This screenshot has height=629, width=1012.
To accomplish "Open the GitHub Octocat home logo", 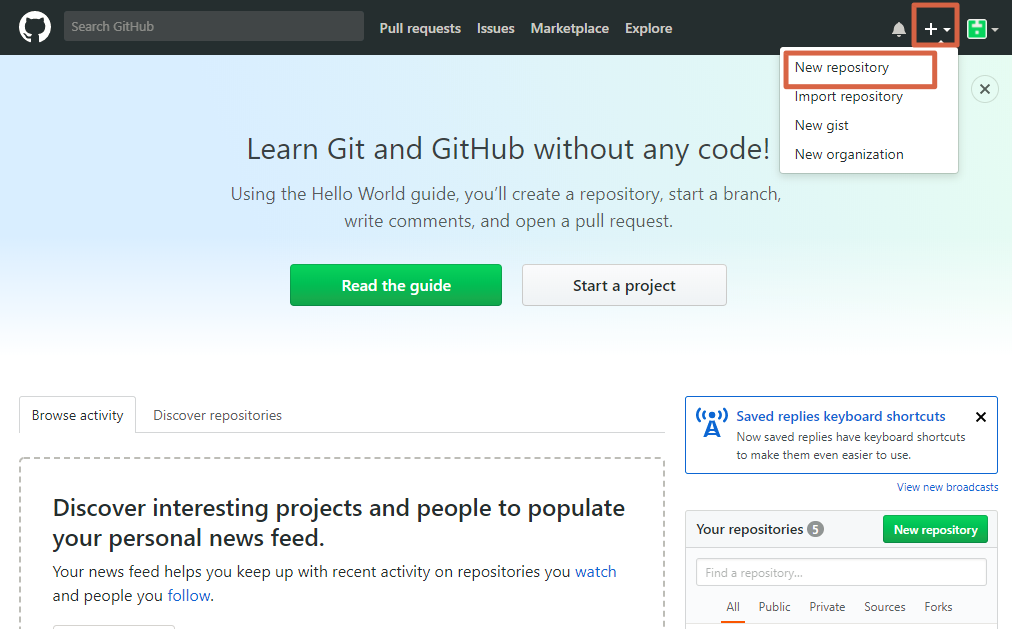I will pos(35,27).
